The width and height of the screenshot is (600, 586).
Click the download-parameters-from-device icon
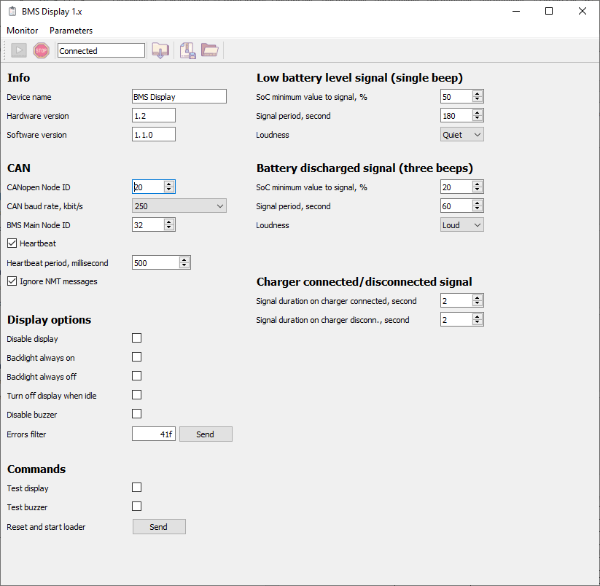pyautogui.click(x=160, y=51)
